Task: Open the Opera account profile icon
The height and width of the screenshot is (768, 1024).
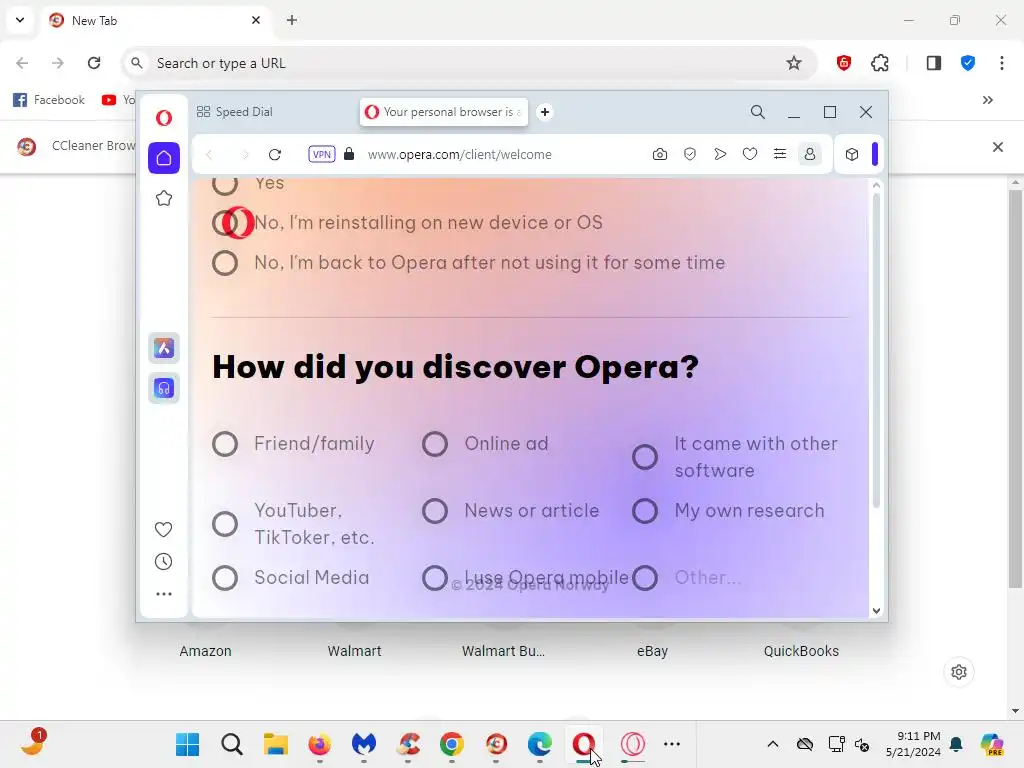Action: point(810,155)
